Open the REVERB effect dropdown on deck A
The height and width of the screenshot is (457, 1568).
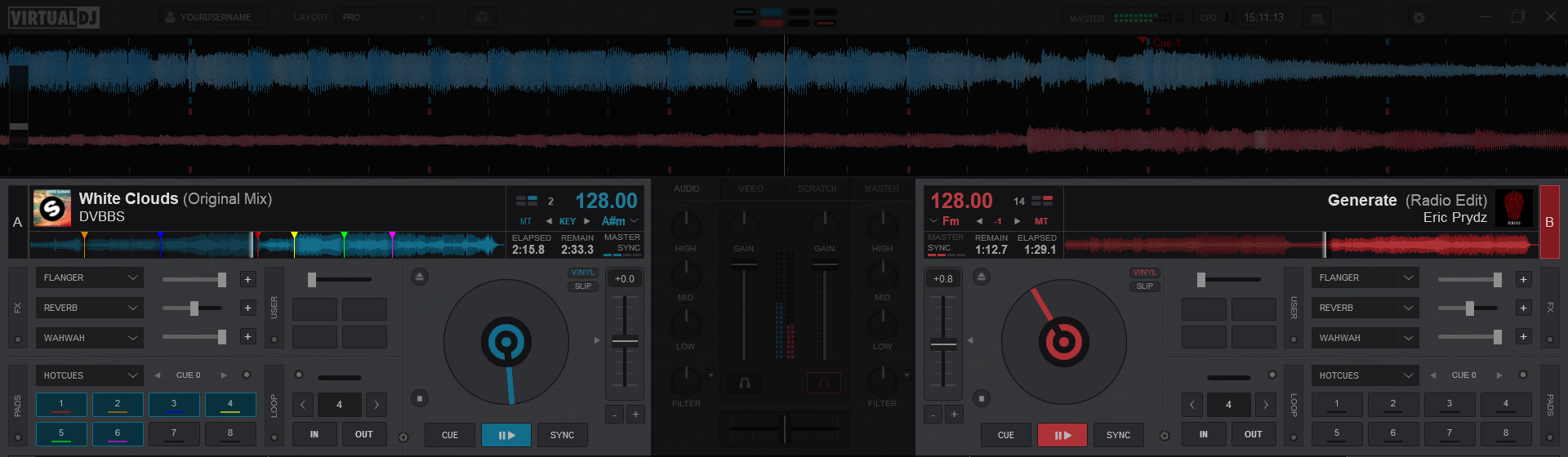[x=132, y=308]
